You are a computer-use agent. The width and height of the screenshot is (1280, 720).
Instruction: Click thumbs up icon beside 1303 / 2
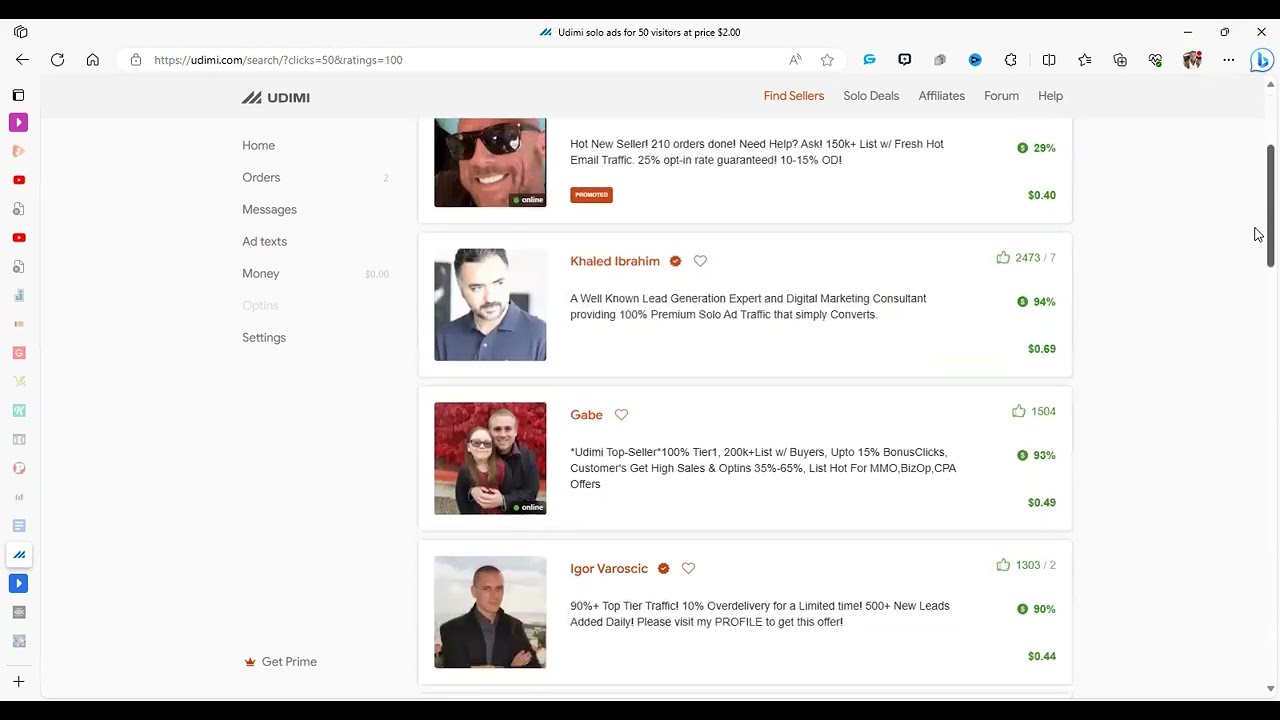pyautogui.click(x=1003, y=565)
